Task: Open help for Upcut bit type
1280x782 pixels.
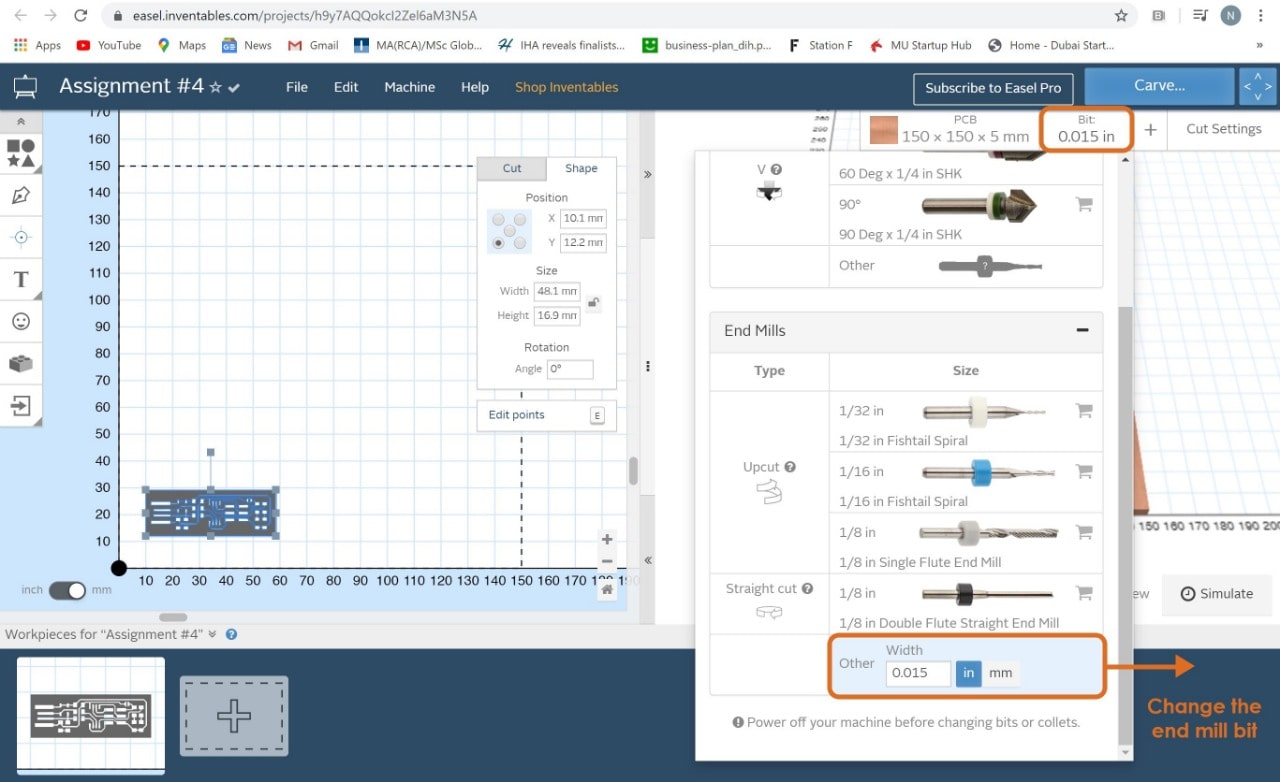Action: (x=790, y=467)
